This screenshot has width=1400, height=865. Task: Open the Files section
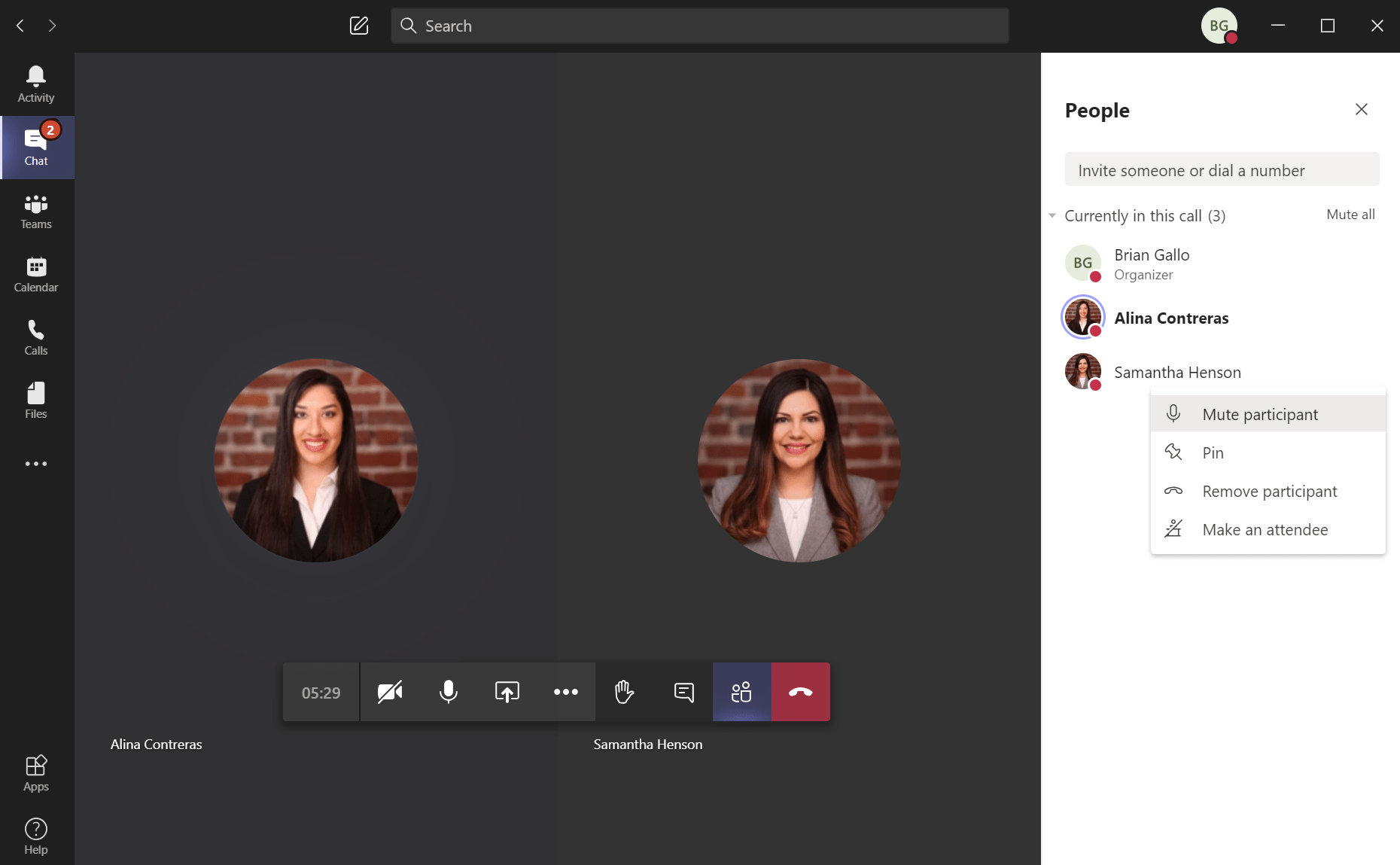coord(35,401)
